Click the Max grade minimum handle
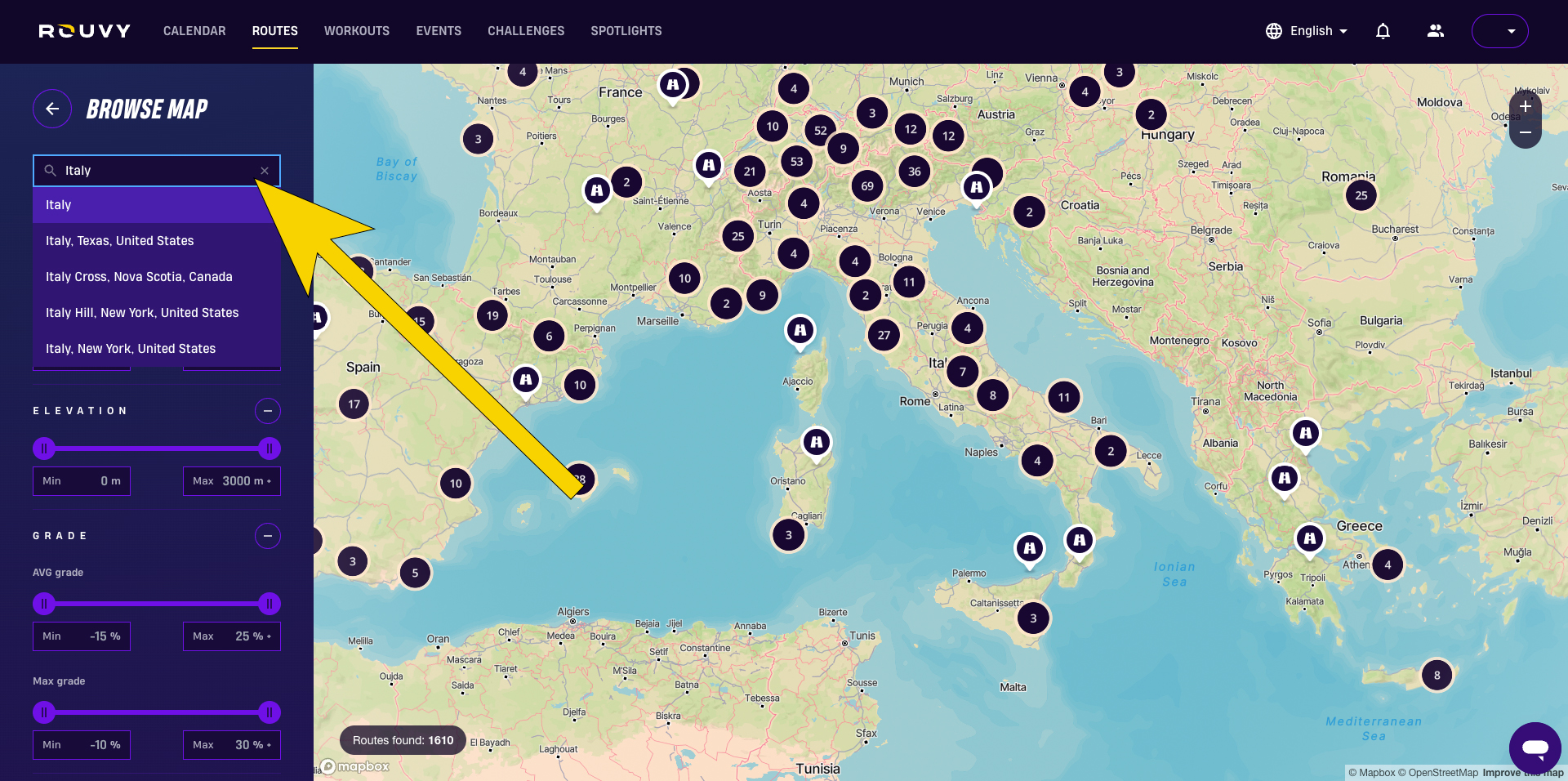Screen dimensions: 1568x781 pyautogui.click(x=44, y=712)
